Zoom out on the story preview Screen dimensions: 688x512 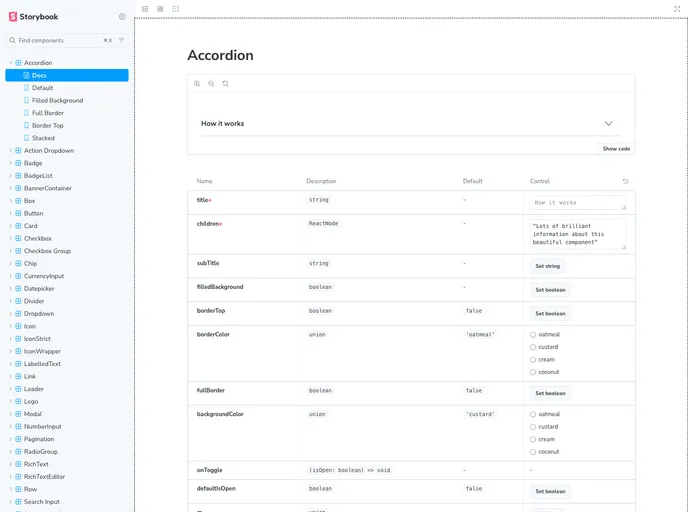[x=211, y=84]
